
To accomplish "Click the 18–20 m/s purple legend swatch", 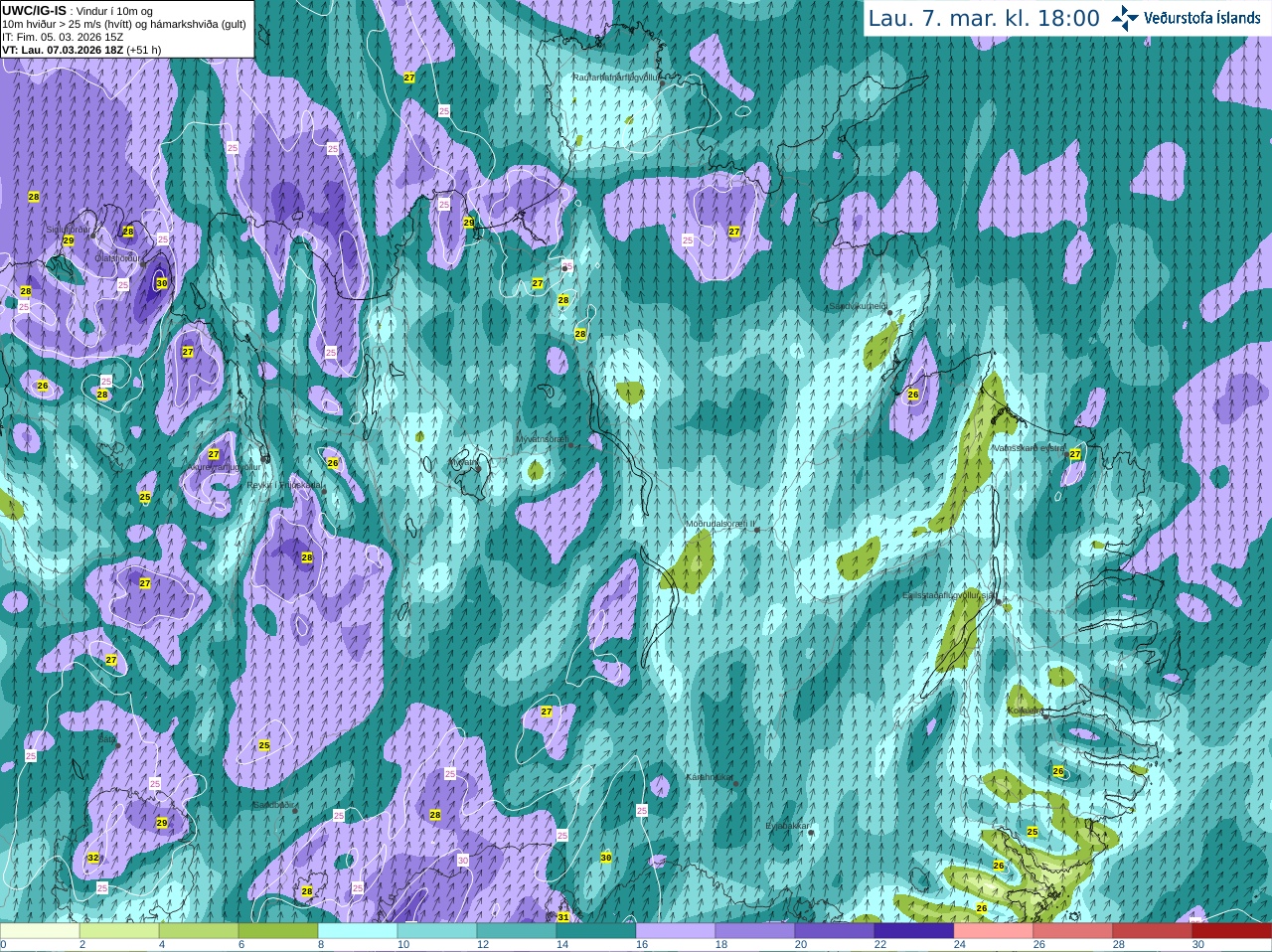I will coord(755,931).
